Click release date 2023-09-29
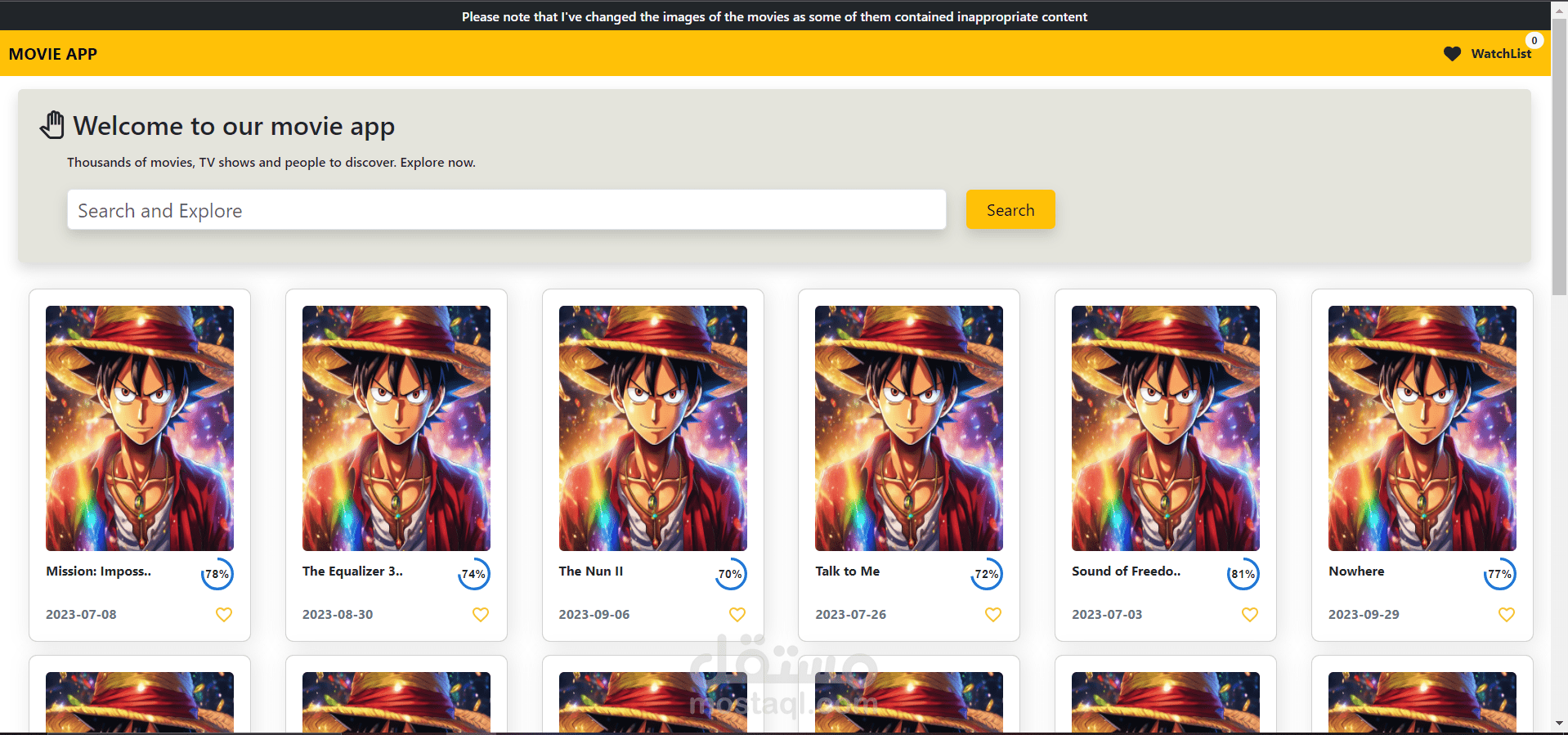The height and width of the screenshot is (735, 1568). [1364, 614]
